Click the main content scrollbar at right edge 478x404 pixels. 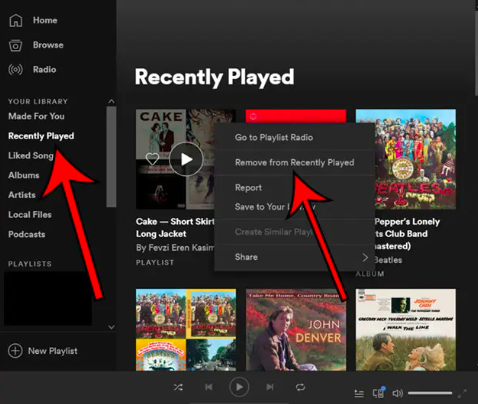click(476, 53)
